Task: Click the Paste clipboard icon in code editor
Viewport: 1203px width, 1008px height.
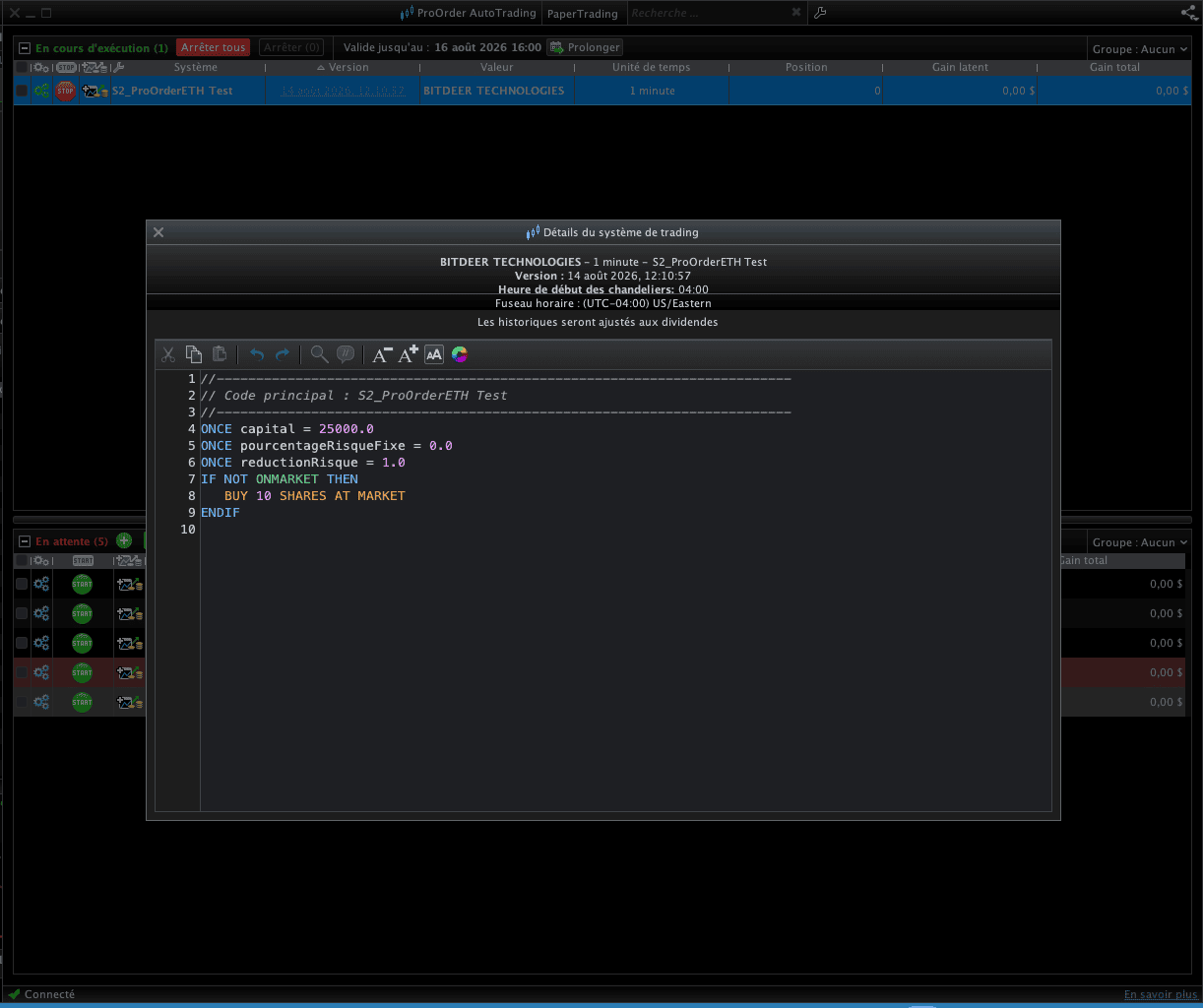Action: 220,354
